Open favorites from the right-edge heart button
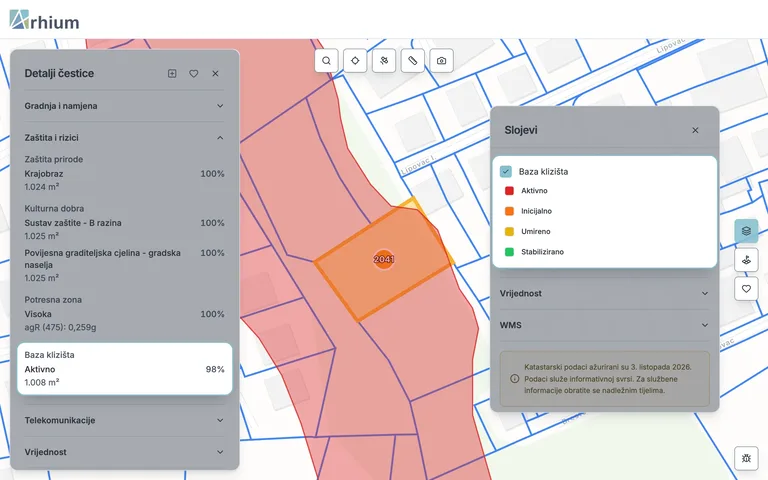Viewport: 768px width, 480px height. (746, 289)
